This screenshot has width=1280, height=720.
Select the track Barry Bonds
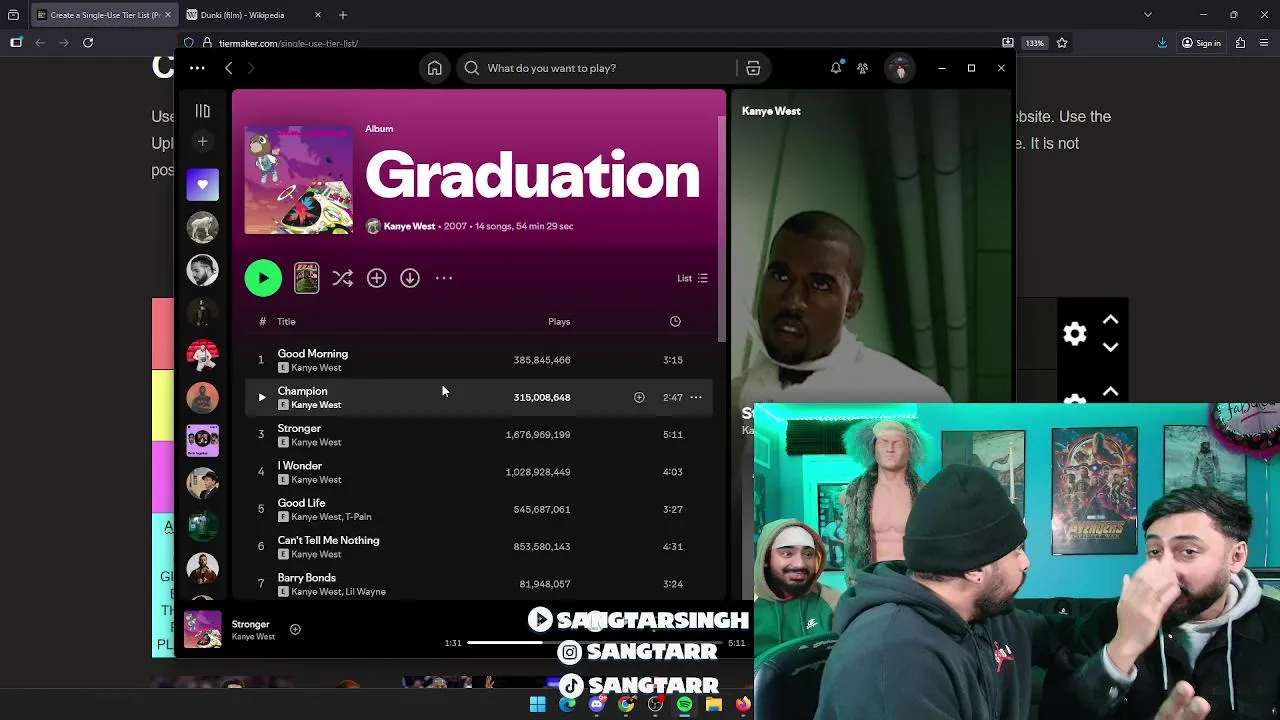[481, 584]
